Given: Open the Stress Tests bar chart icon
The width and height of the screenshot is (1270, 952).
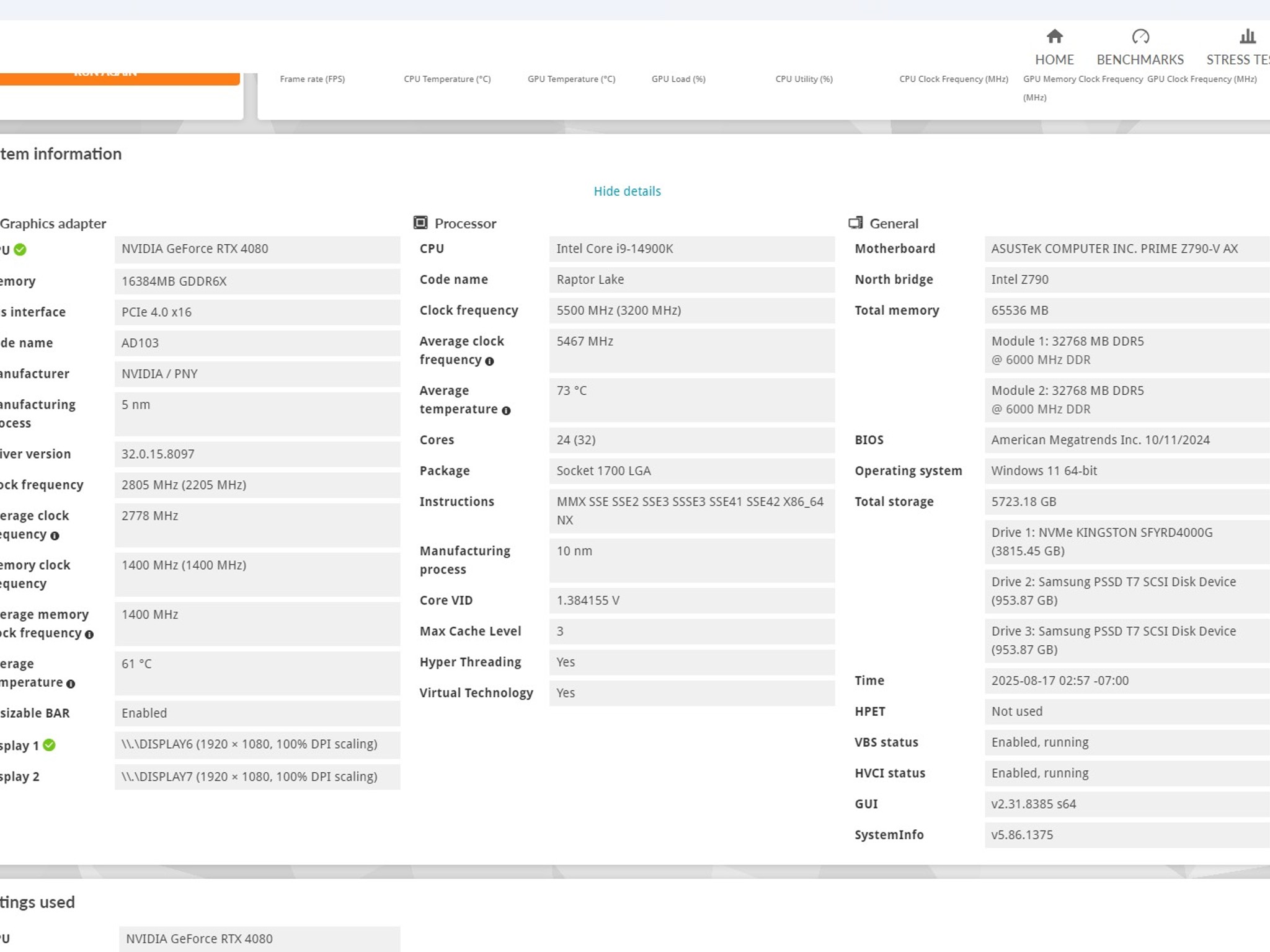Looking at the screenshot, I should (1247, 37).
